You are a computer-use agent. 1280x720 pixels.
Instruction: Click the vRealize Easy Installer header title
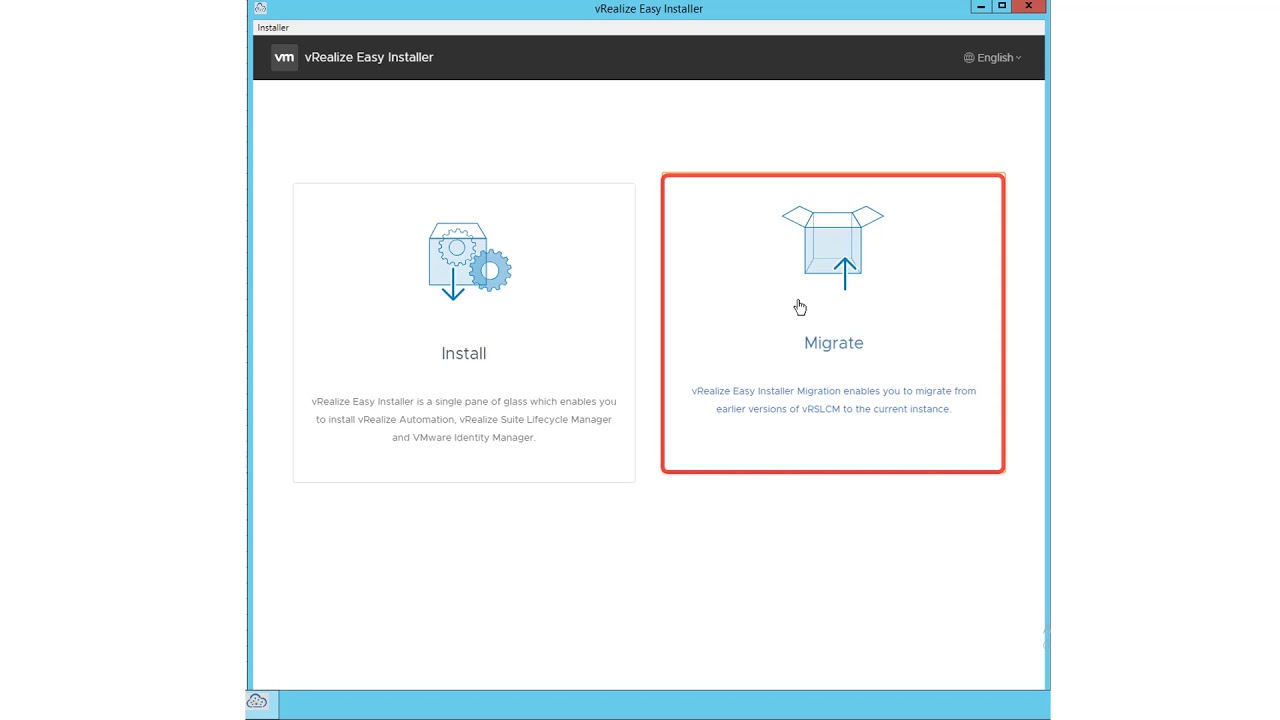[368, 57]
